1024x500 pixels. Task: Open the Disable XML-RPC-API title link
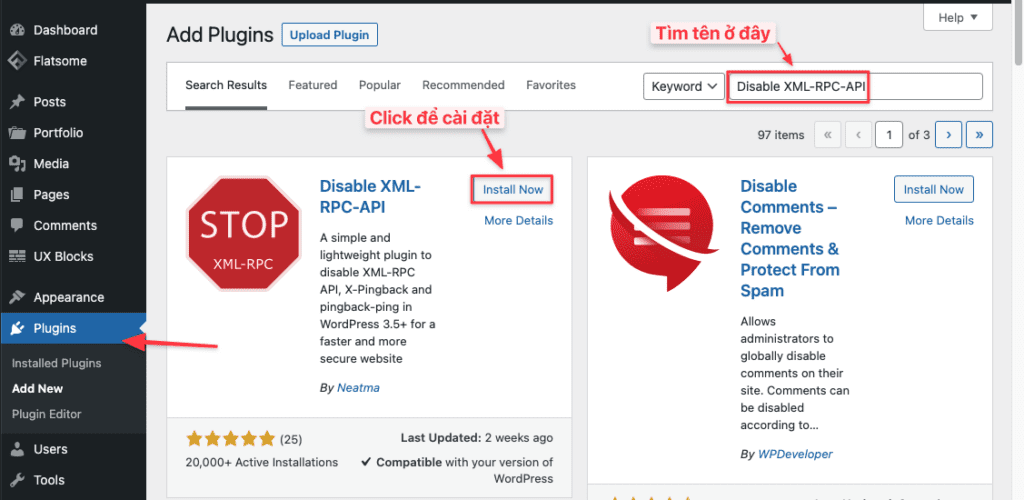370,196
